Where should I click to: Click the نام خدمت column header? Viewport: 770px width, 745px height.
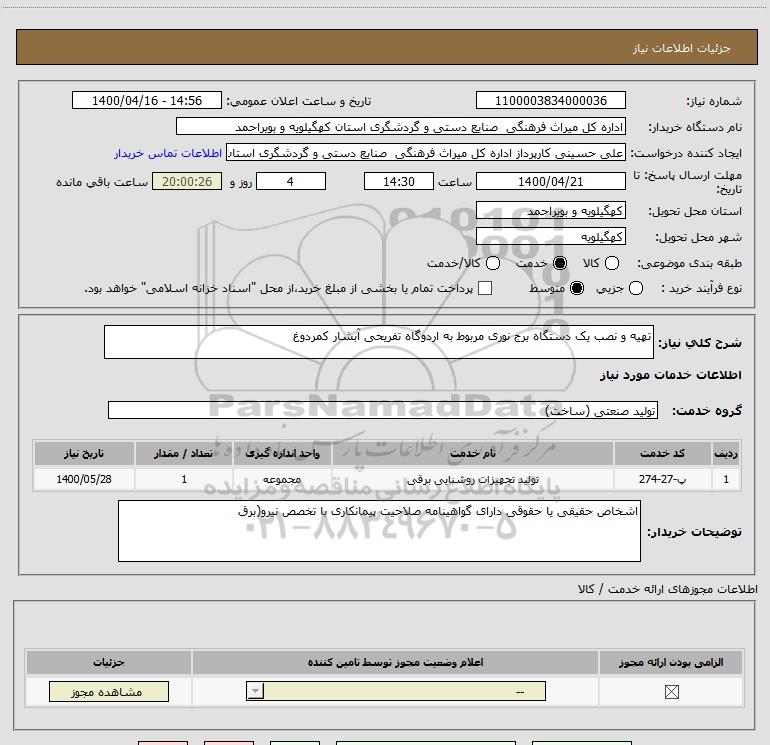473,453
